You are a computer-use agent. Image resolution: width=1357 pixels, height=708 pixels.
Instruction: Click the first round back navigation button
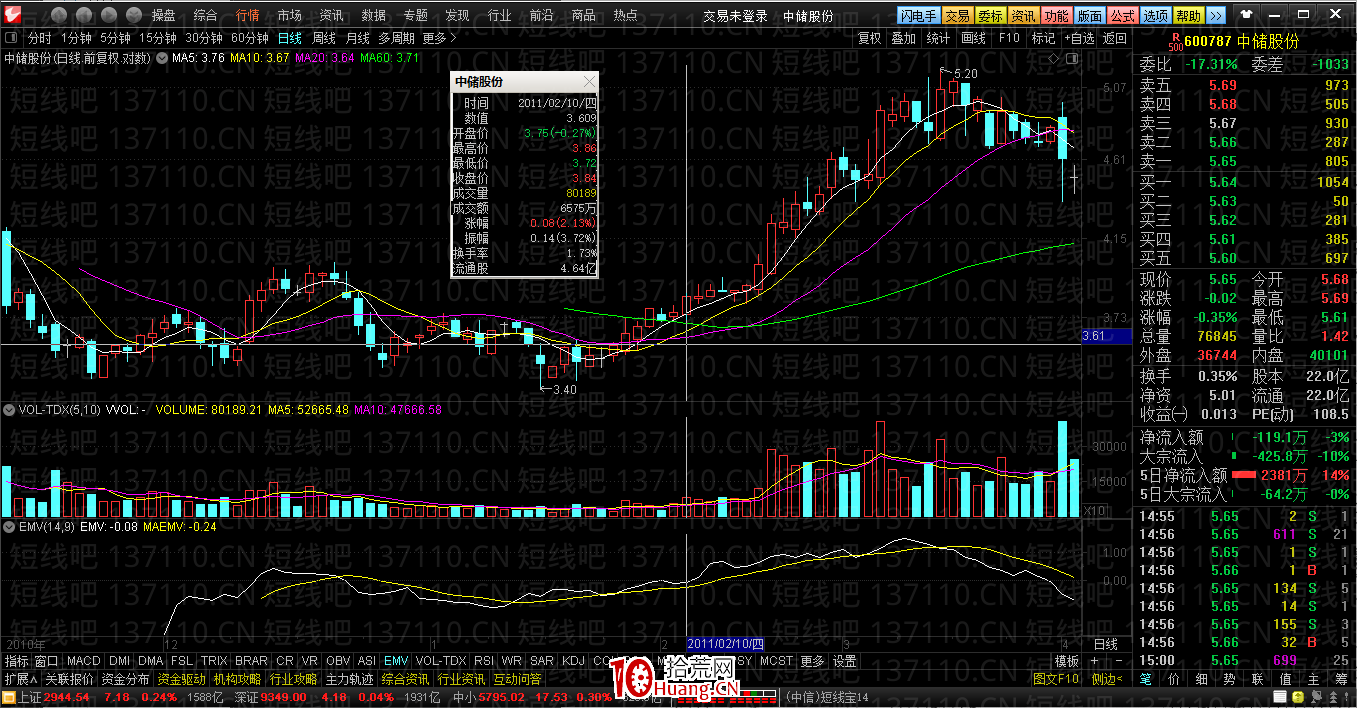59,15
